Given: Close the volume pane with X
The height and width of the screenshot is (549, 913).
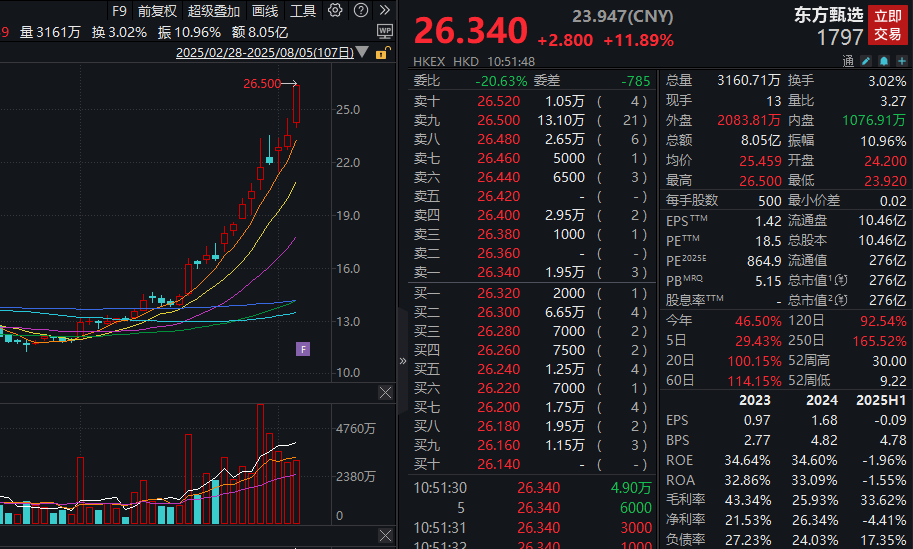Looking at the screenshot, I should point(385,536).
